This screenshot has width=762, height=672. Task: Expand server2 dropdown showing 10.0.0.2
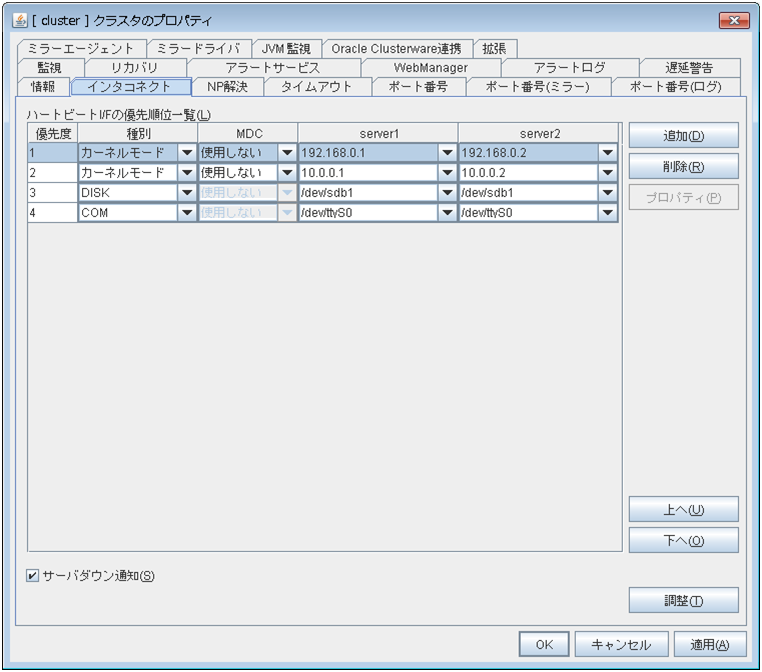click(607, 173)
